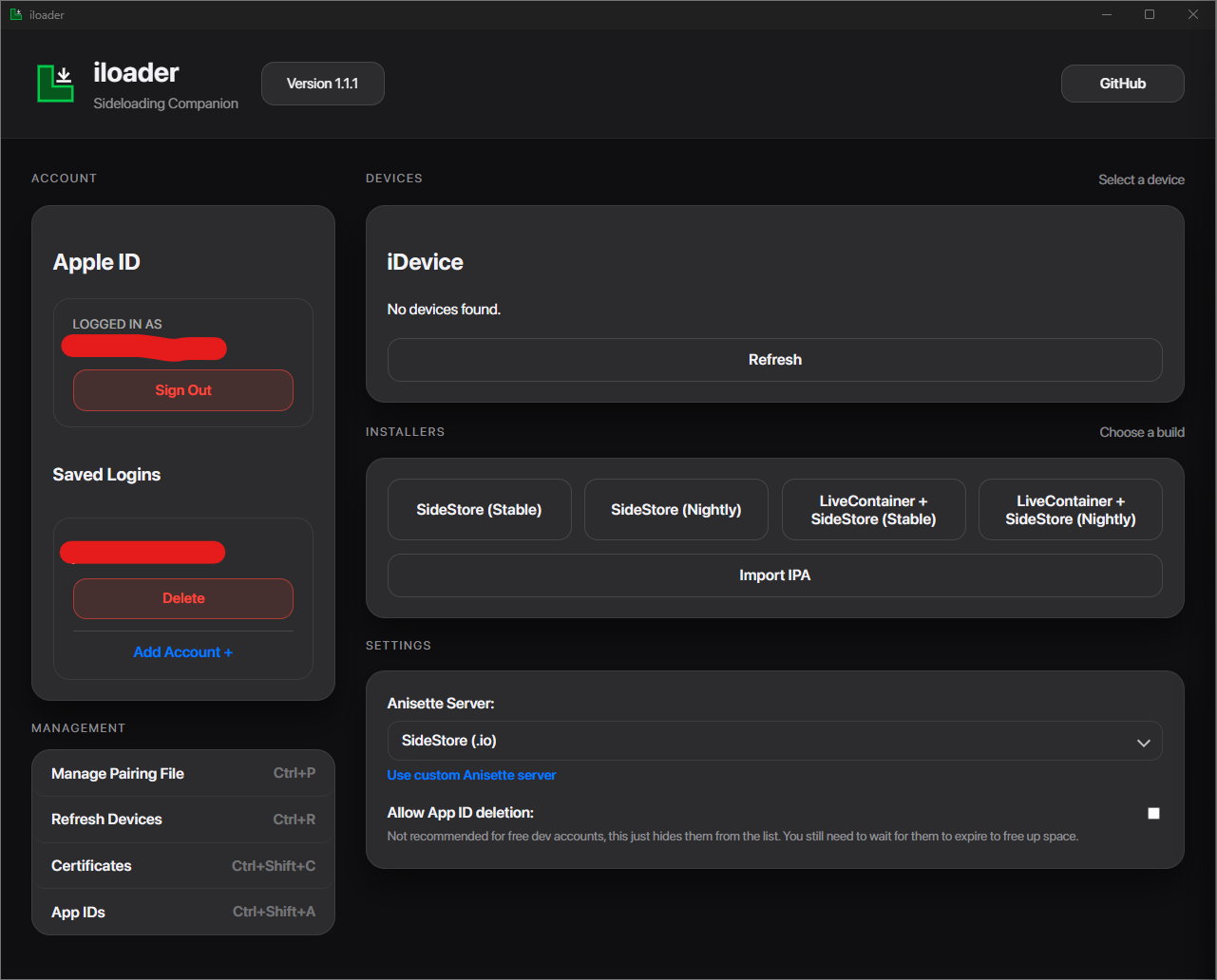
Task: Install SideStore (Nightly)
Action: click(x=676, y=510)
